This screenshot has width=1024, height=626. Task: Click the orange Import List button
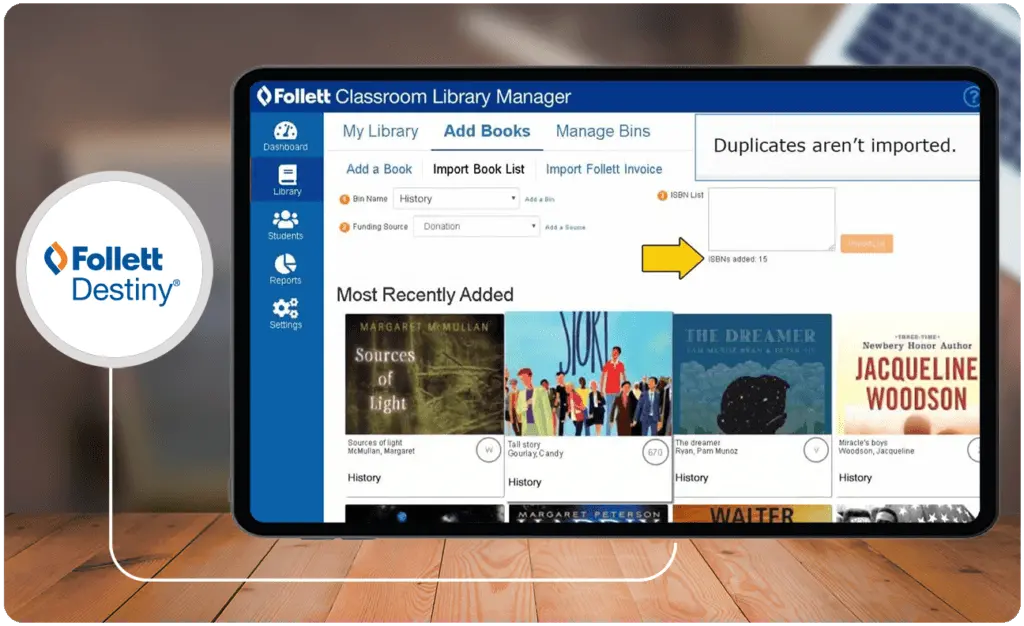pos(866,243)
